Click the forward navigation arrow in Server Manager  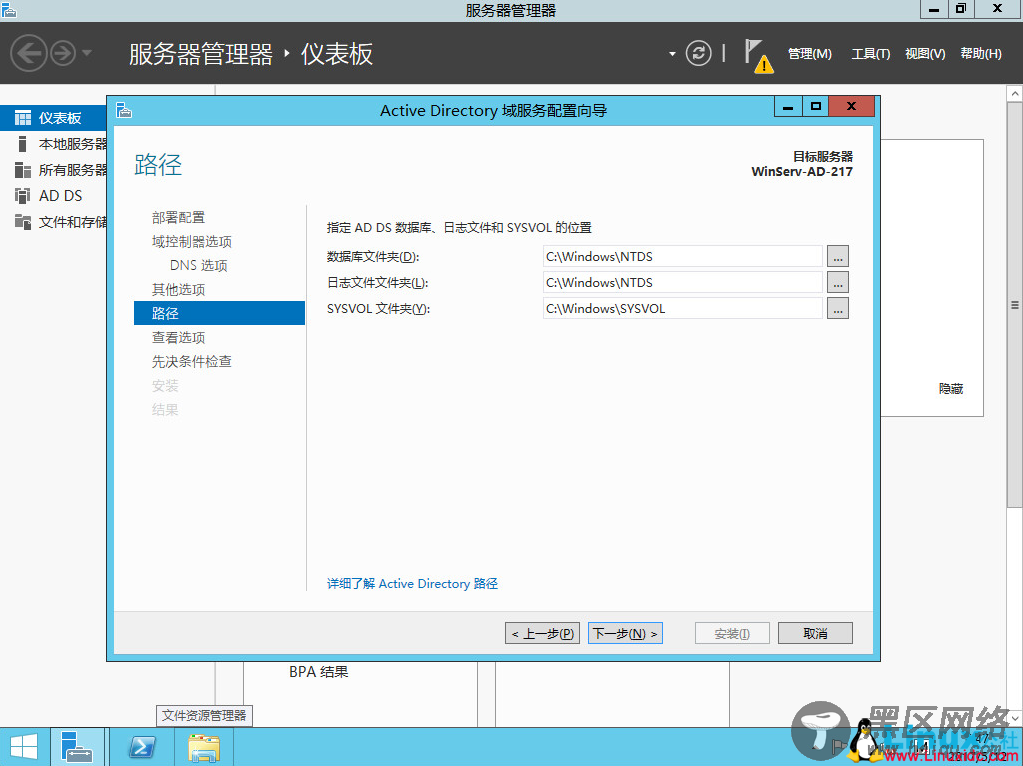(x=63, y=53)
